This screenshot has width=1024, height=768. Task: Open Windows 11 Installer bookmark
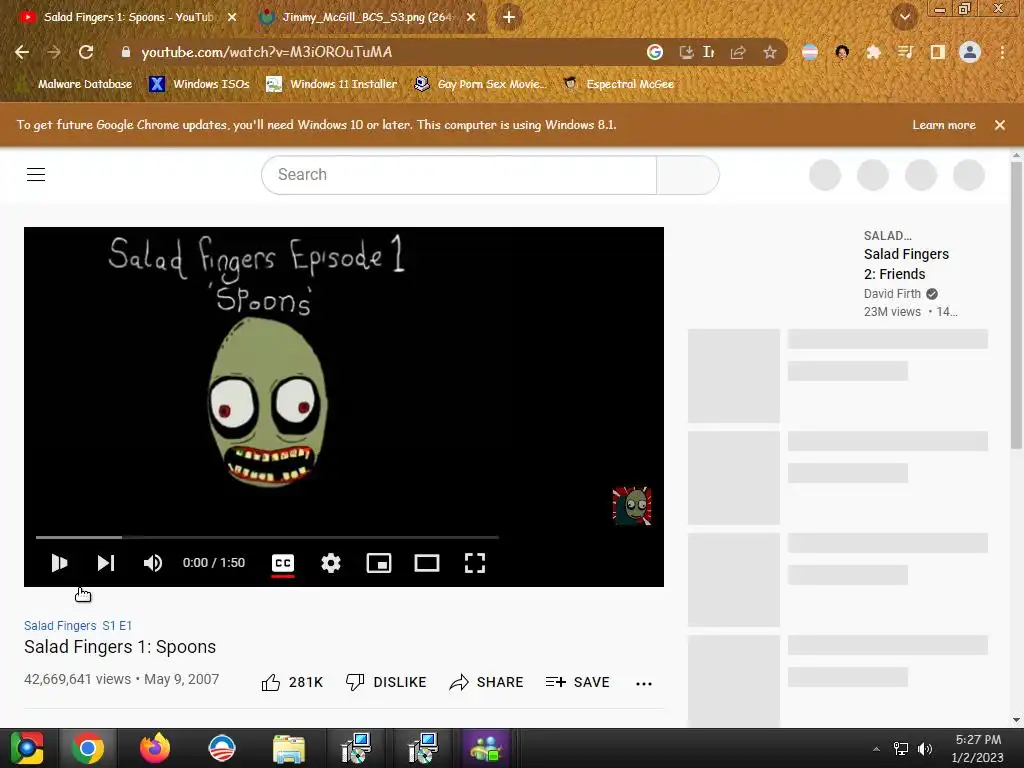(332, 84)
